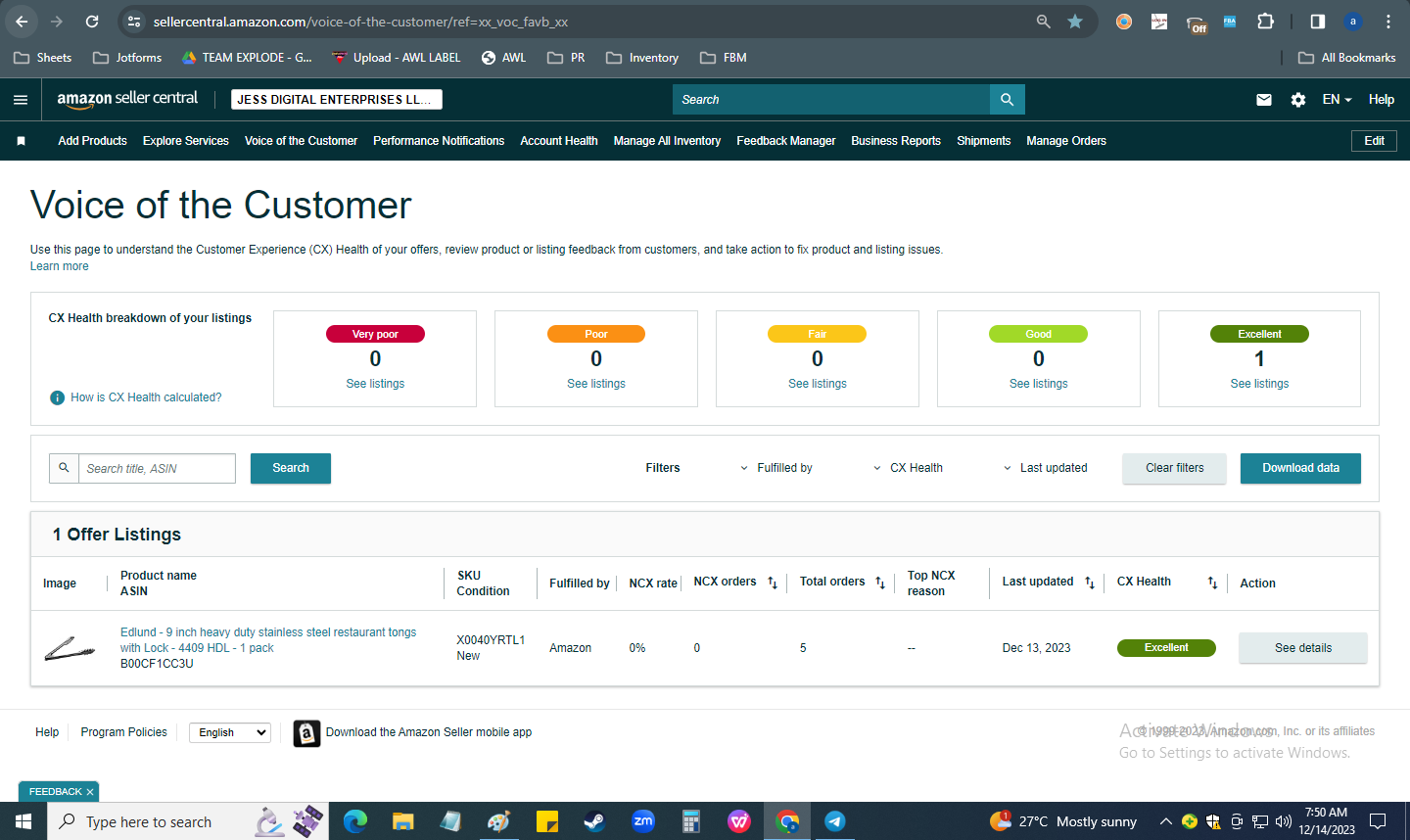
Task: Go to Performance Notifications
Action: click(439, 141)
